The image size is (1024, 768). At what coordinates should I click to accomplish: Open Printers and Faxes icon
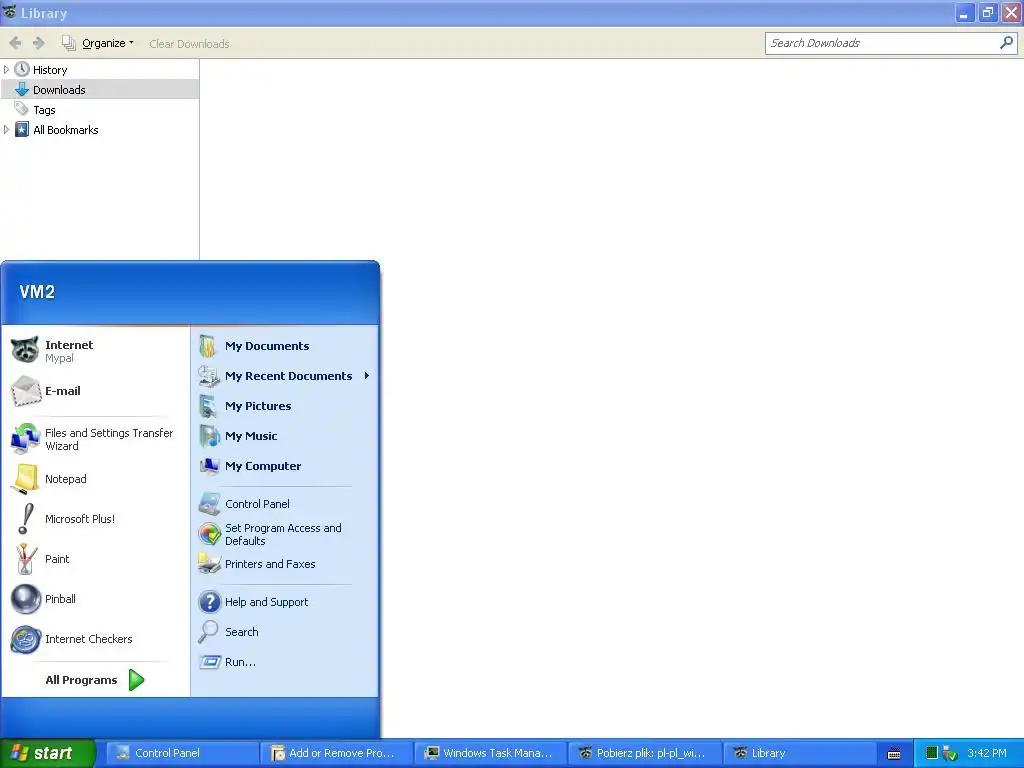[209, 564]
